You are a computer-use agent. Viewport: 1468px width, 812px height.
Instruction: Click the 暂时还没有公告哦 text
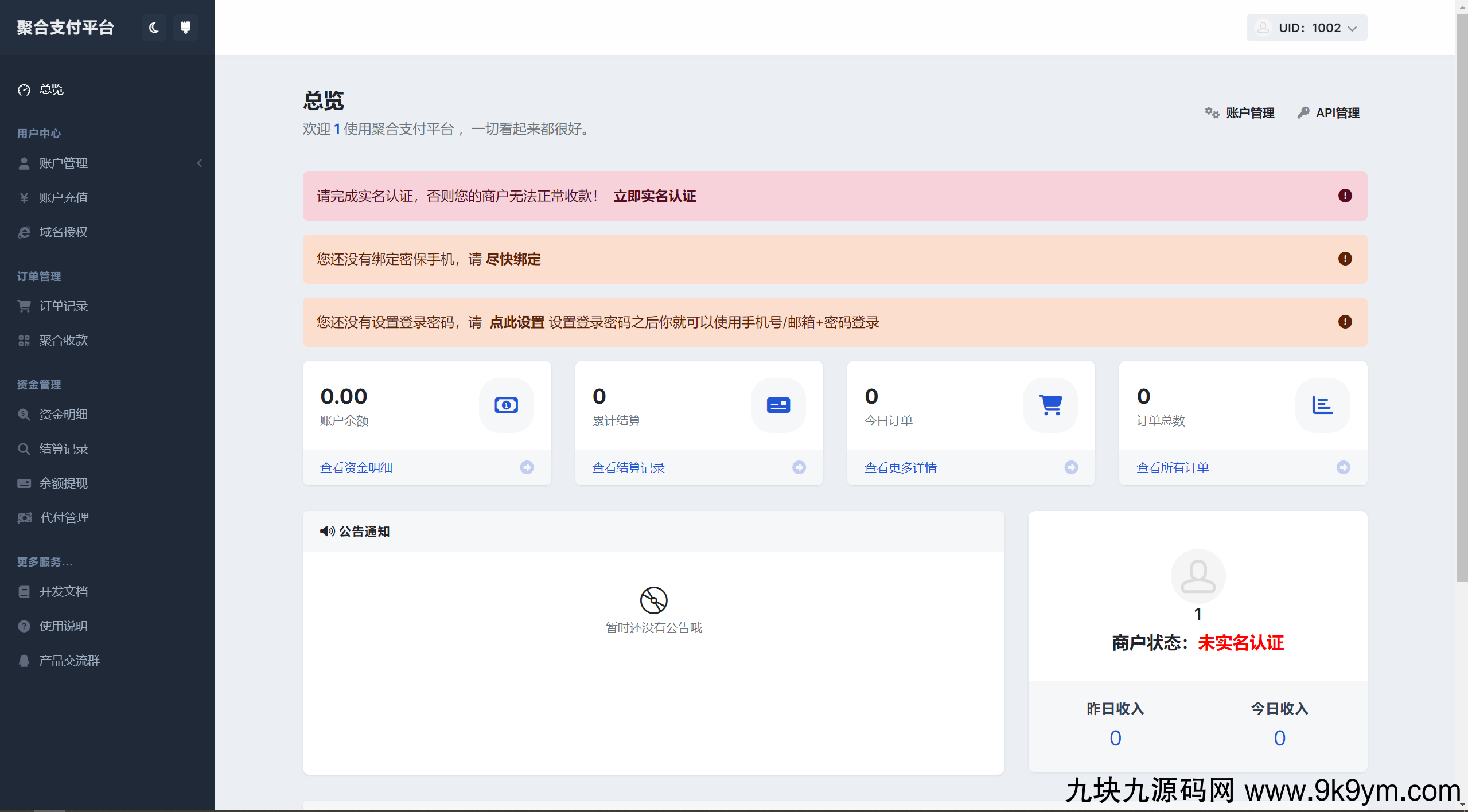point(653,628)
